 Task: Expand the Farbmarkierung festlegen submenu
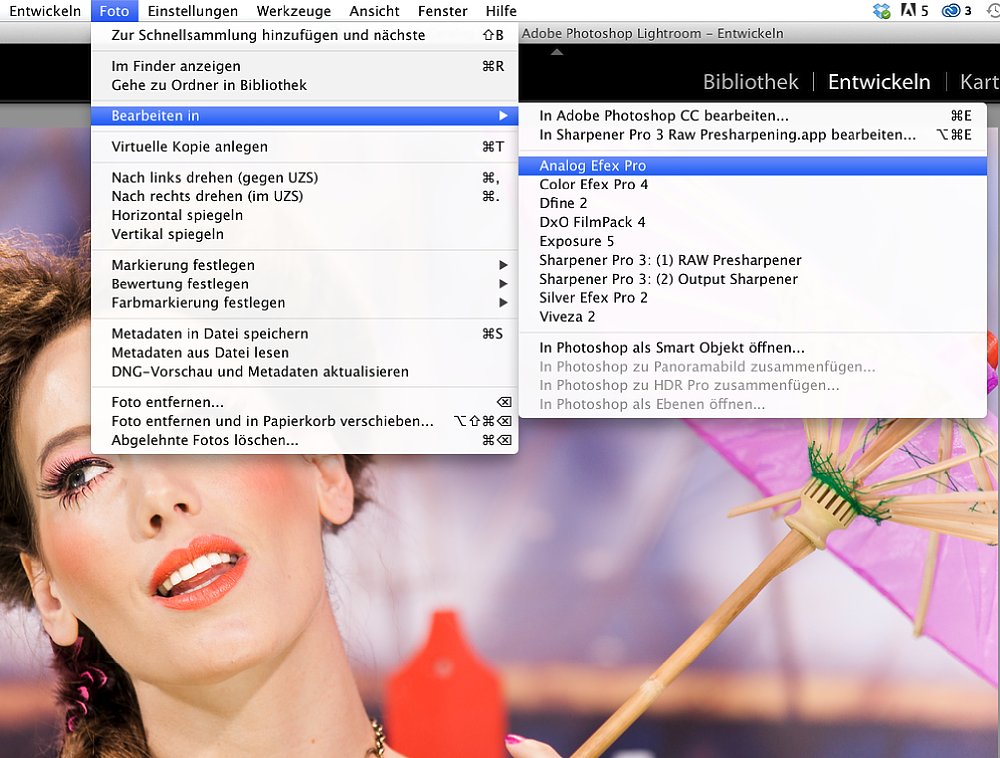coord(305,303)
